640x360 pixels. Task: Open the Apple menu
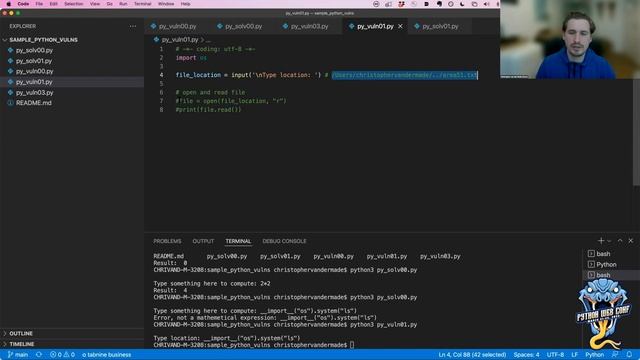(x=9, y=4)
